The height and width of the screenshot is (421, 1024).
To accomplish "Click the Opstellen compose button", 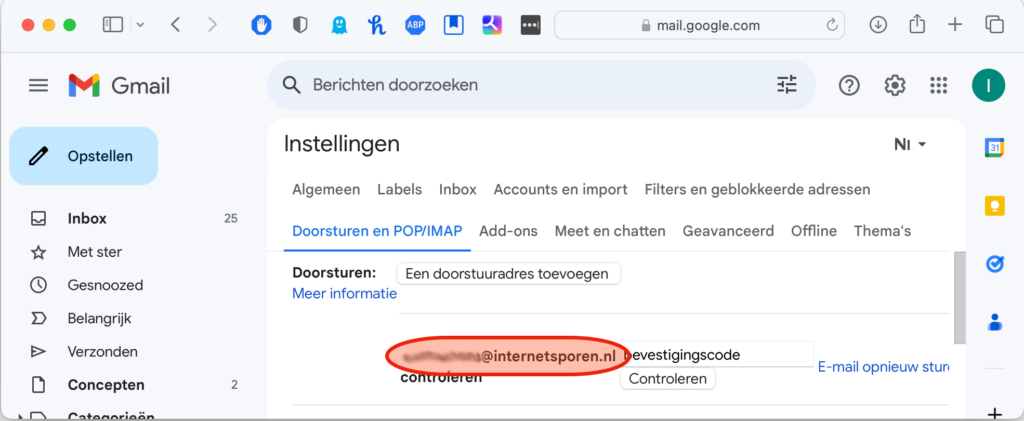I will (x=84, y=156).
